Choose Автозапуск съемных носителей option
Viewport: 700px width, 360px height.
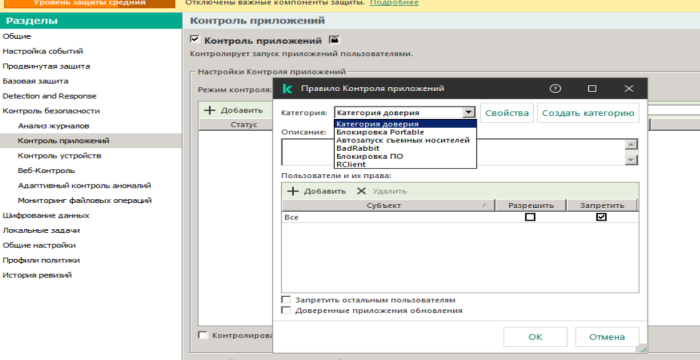(405, 140)
